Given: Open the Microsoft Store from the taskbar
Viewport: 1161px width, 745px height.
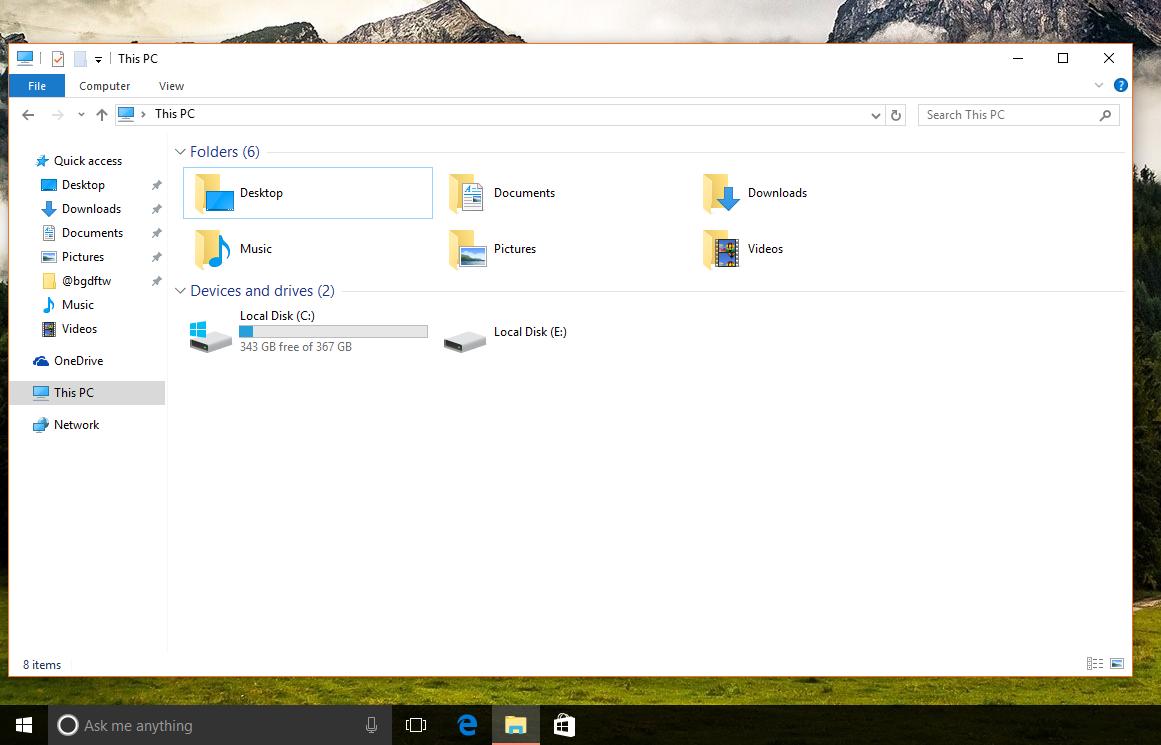Looking at the screenshot, I should click(x=565, y=725).
